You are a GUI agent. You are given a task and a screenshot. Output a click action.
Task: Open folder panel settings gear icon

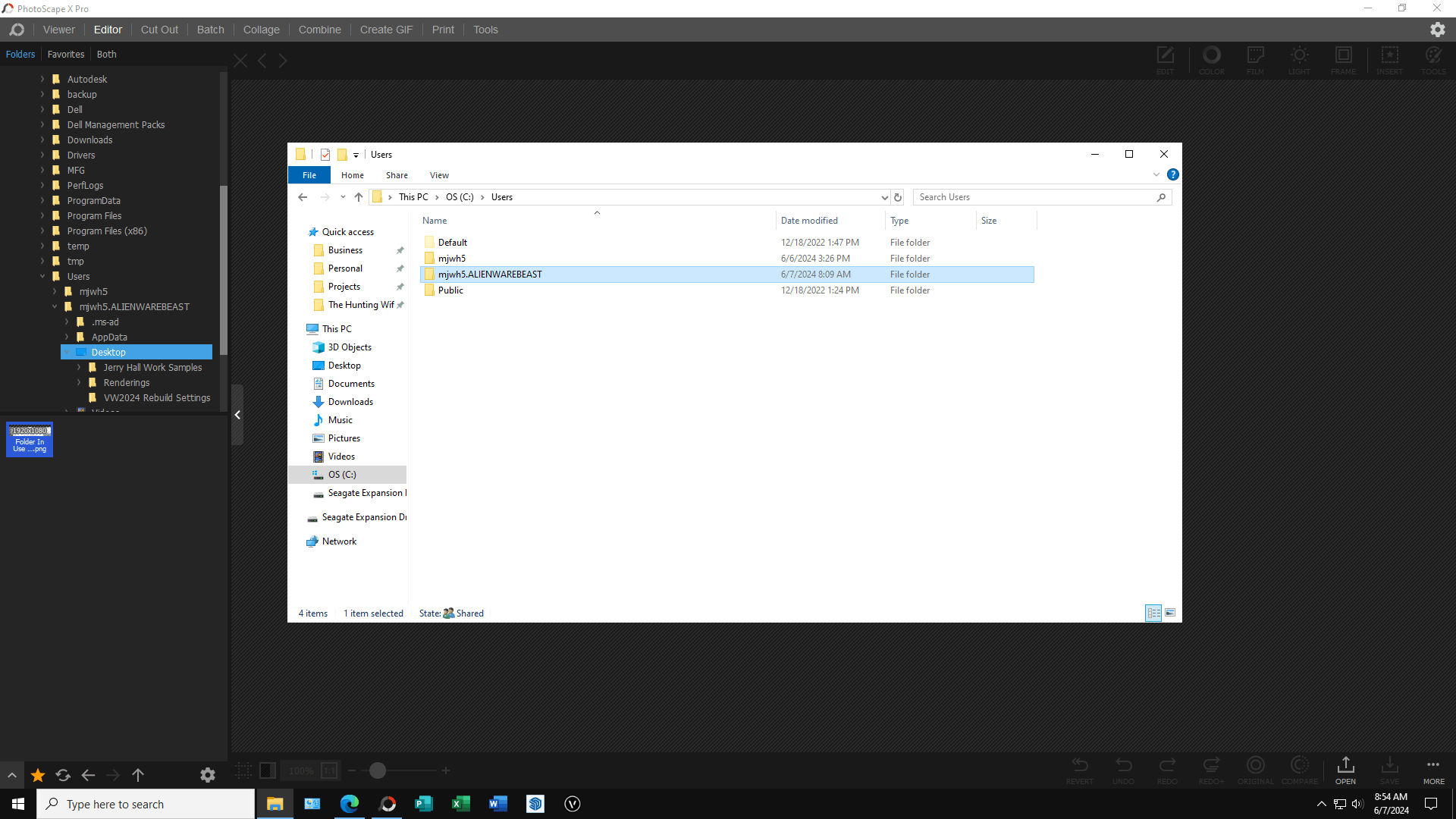pos(207,775)
